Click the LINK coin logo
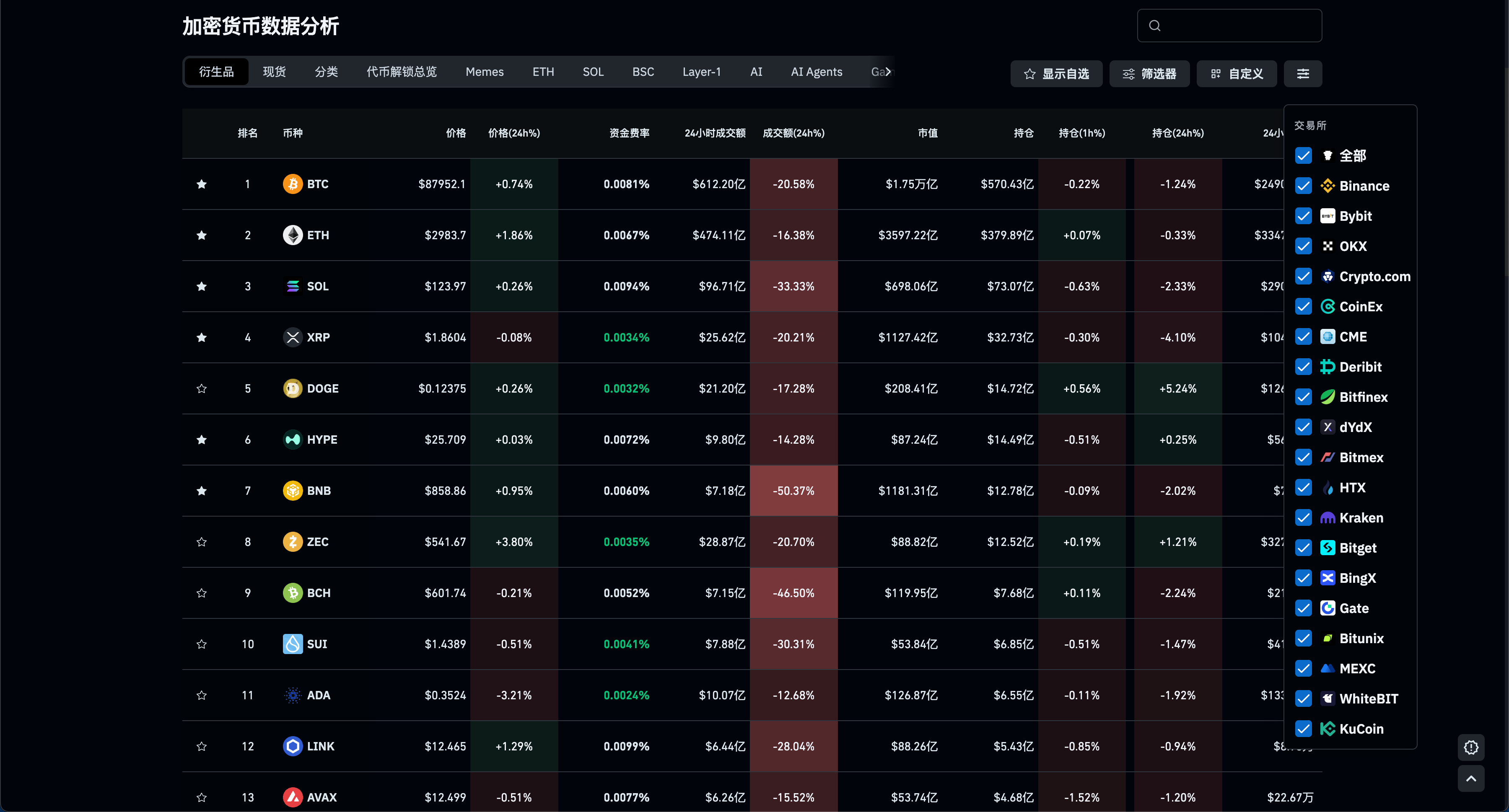Screen dimensions: 1509x812 coord(292,747)
